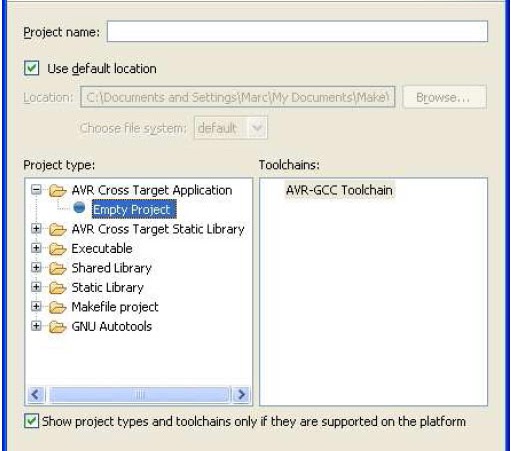Click the Static Library folder icon
511x451 pixels.
[x=58, y=288]
